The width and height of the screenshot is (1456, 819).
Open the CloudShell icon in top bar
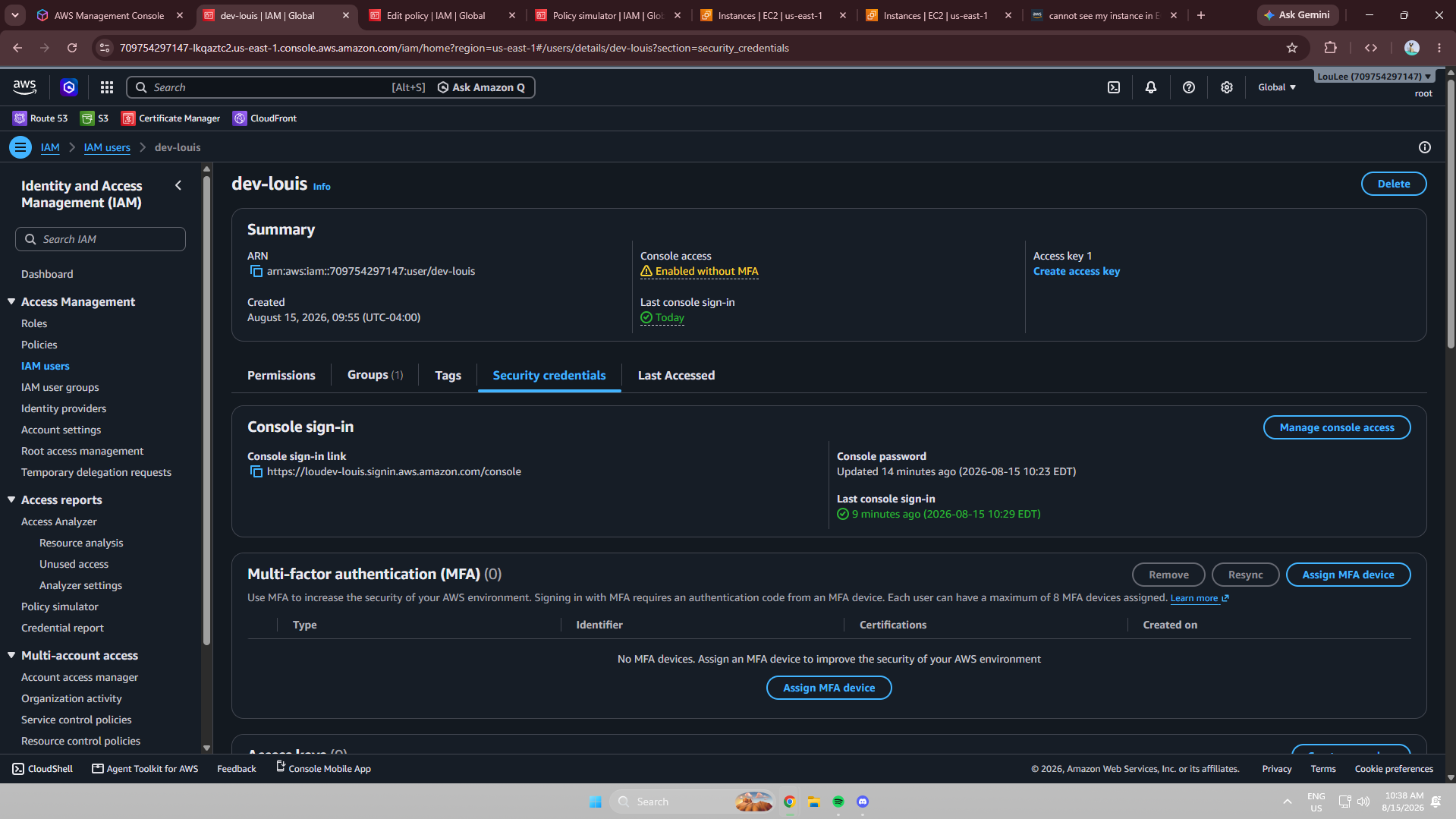[x=1114, y=87]
